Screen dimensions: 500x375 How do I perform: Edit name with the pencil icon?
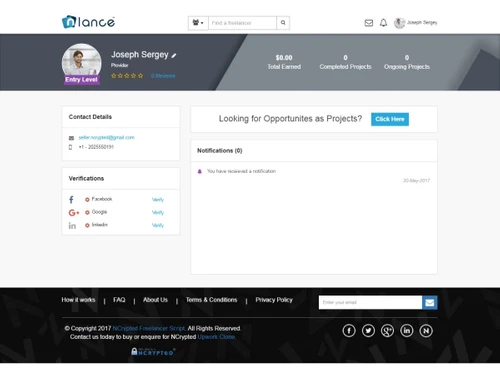coord(174,56)
